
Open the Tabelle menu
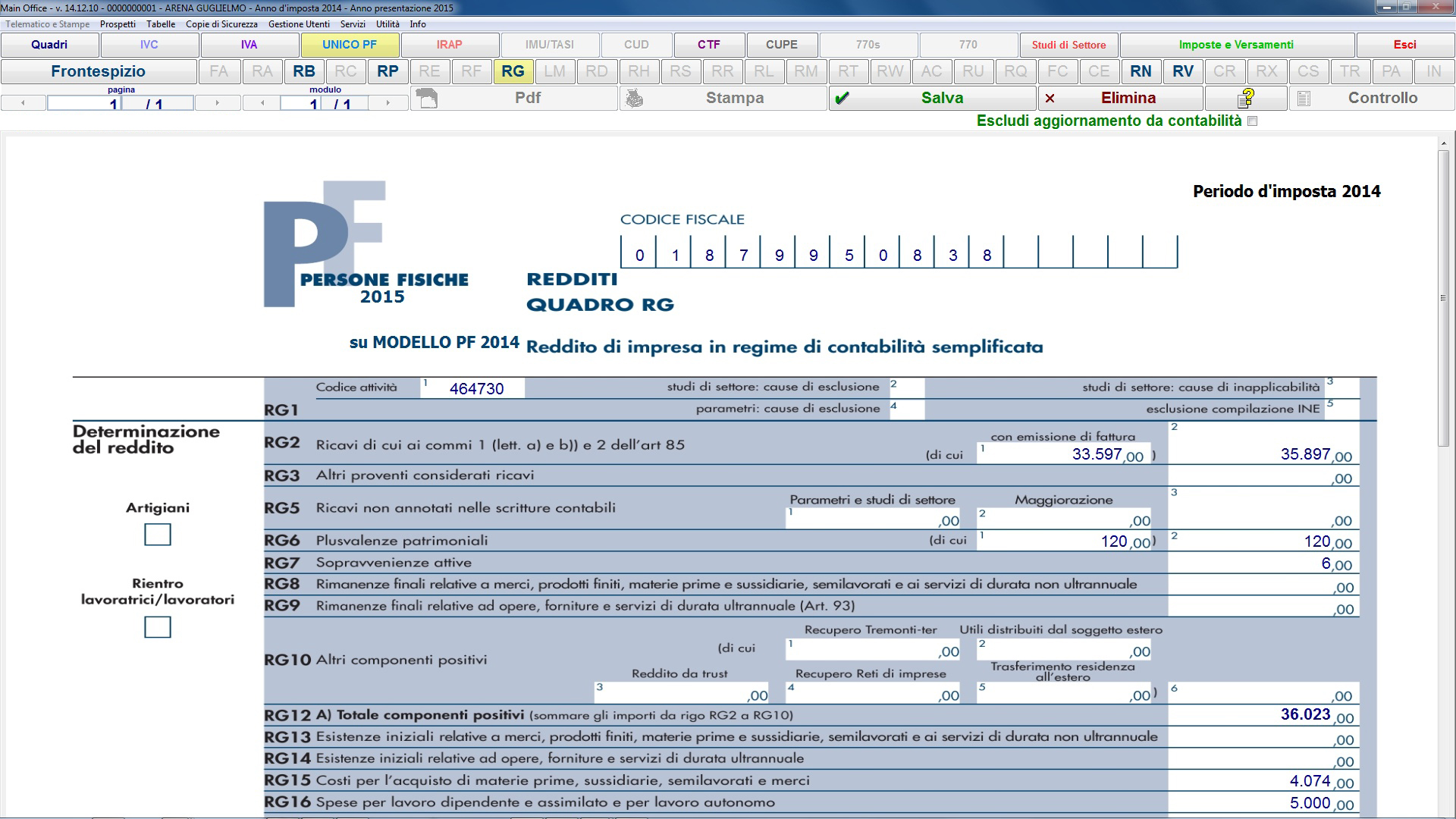tap(161, 24)
